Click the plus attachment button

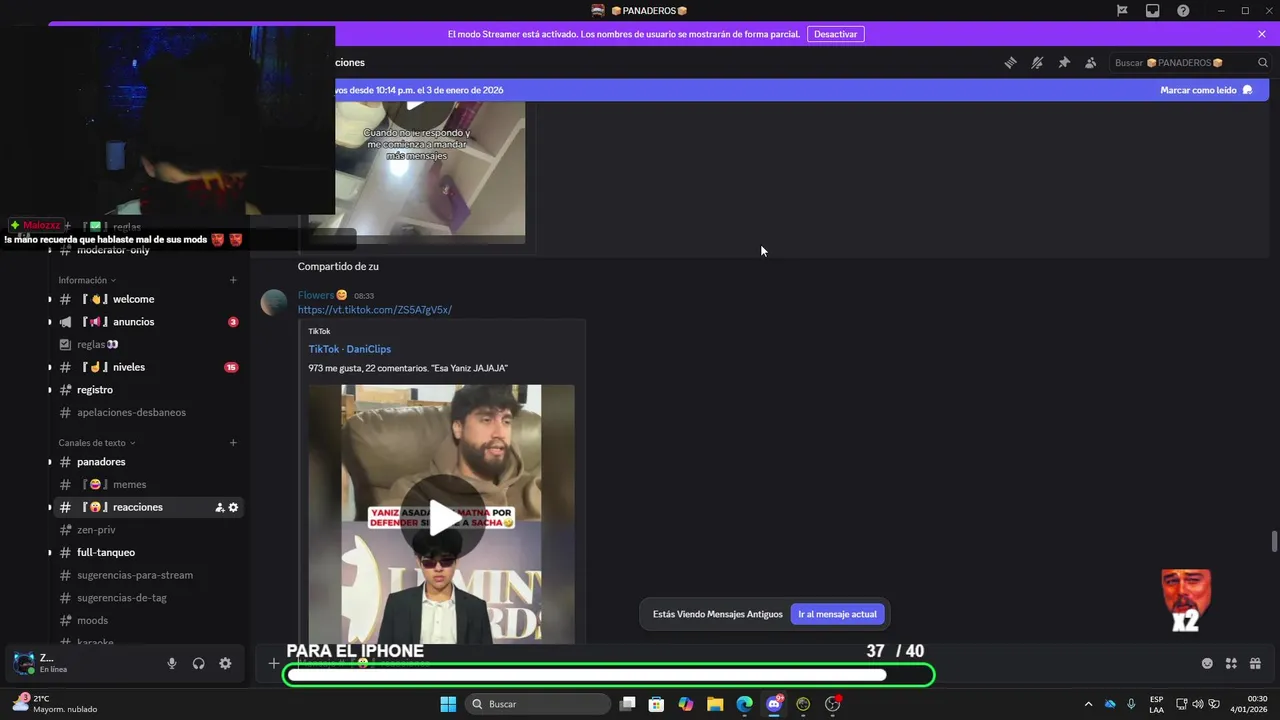coord(274,663)
